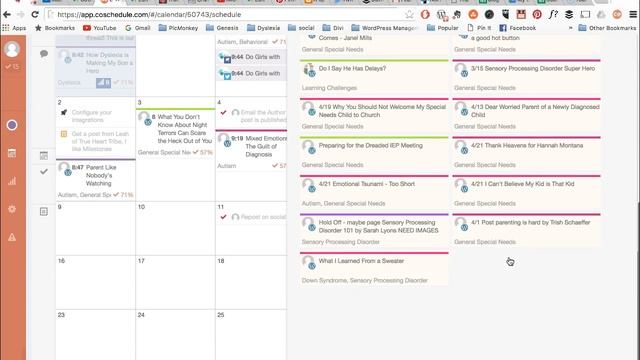
Task: Open the Apps grid shortcut
Action: [14, 28]
